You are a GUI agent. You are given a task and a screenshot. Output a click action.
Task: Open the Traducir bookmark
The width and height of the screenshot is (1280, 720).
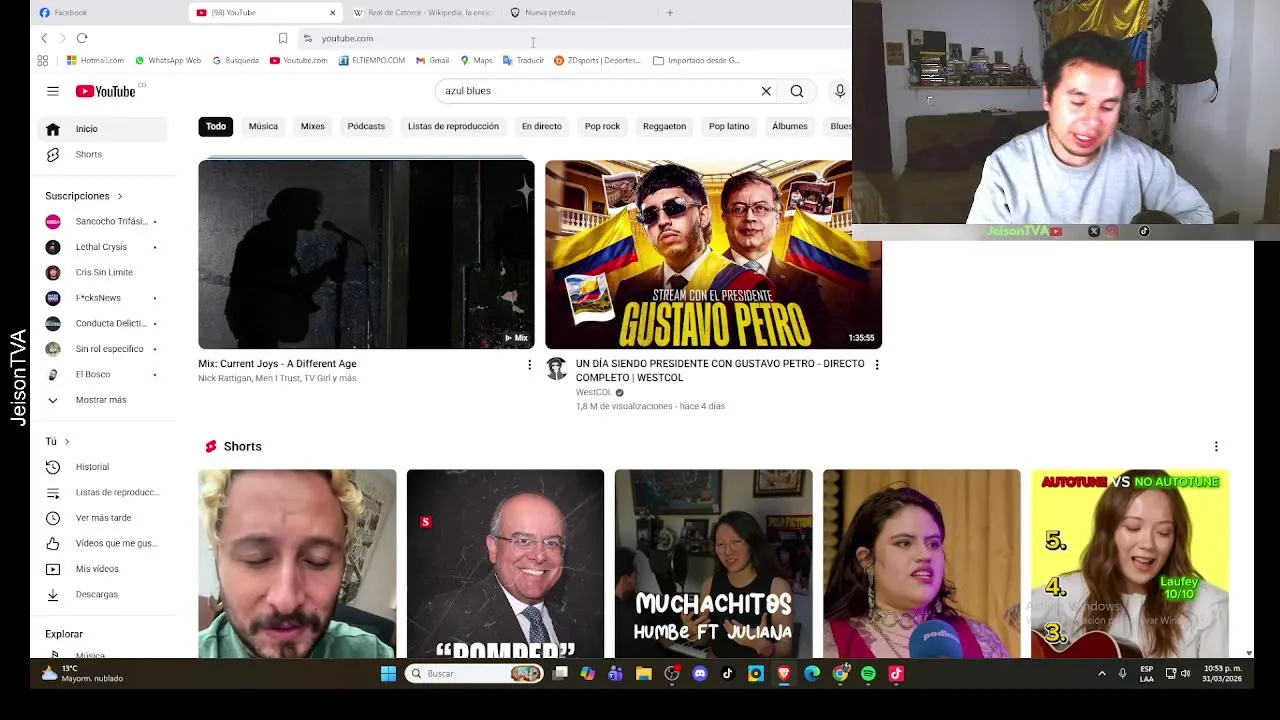(523, 60)
